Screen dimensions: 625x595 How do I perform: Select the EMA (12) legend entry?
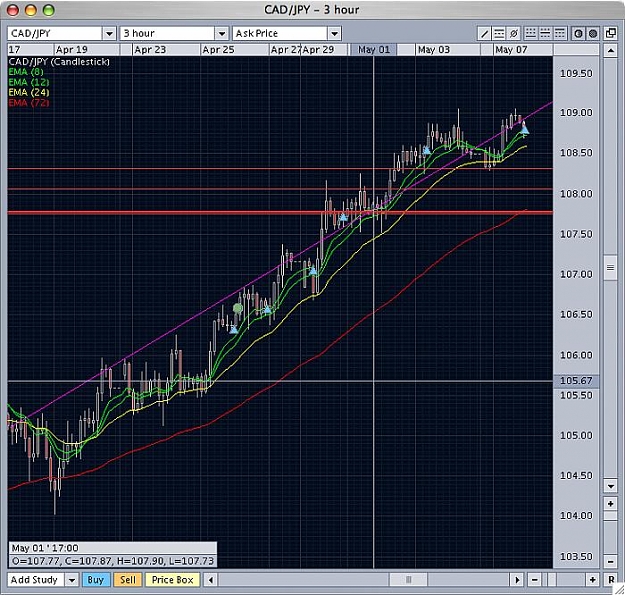[x=29, y=82]
